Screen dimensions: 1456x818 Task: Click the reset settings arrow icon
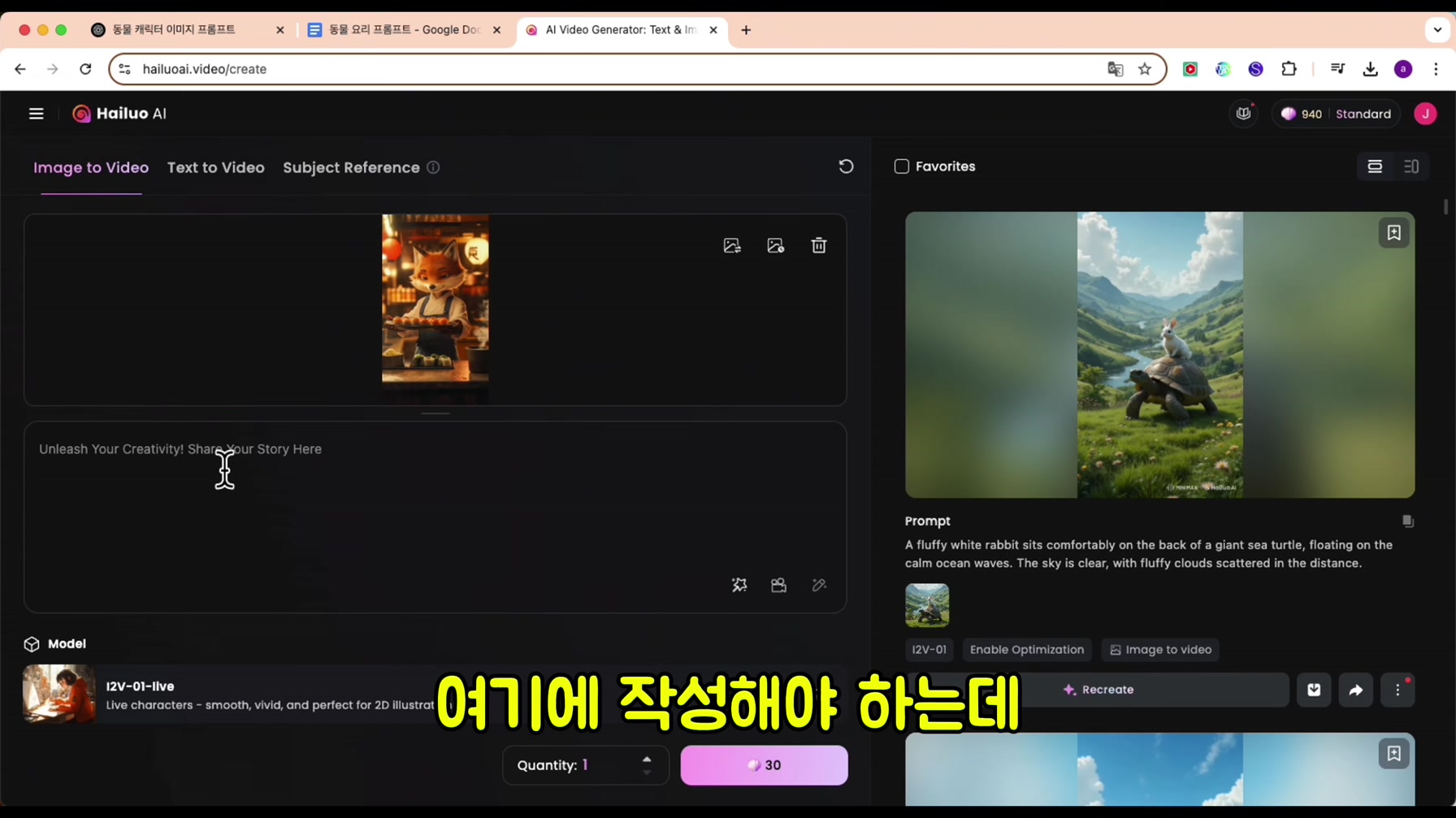[846, 167]
